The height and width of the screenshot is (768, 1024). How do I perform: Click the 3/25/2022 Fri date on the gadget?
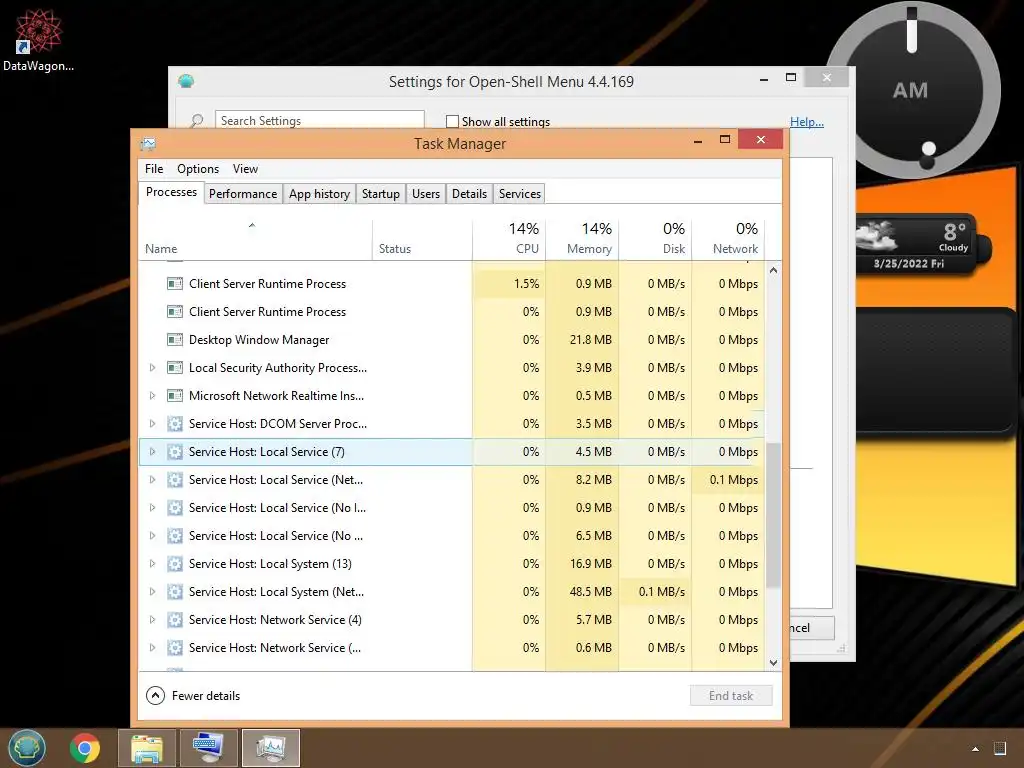tap(909, 264)
